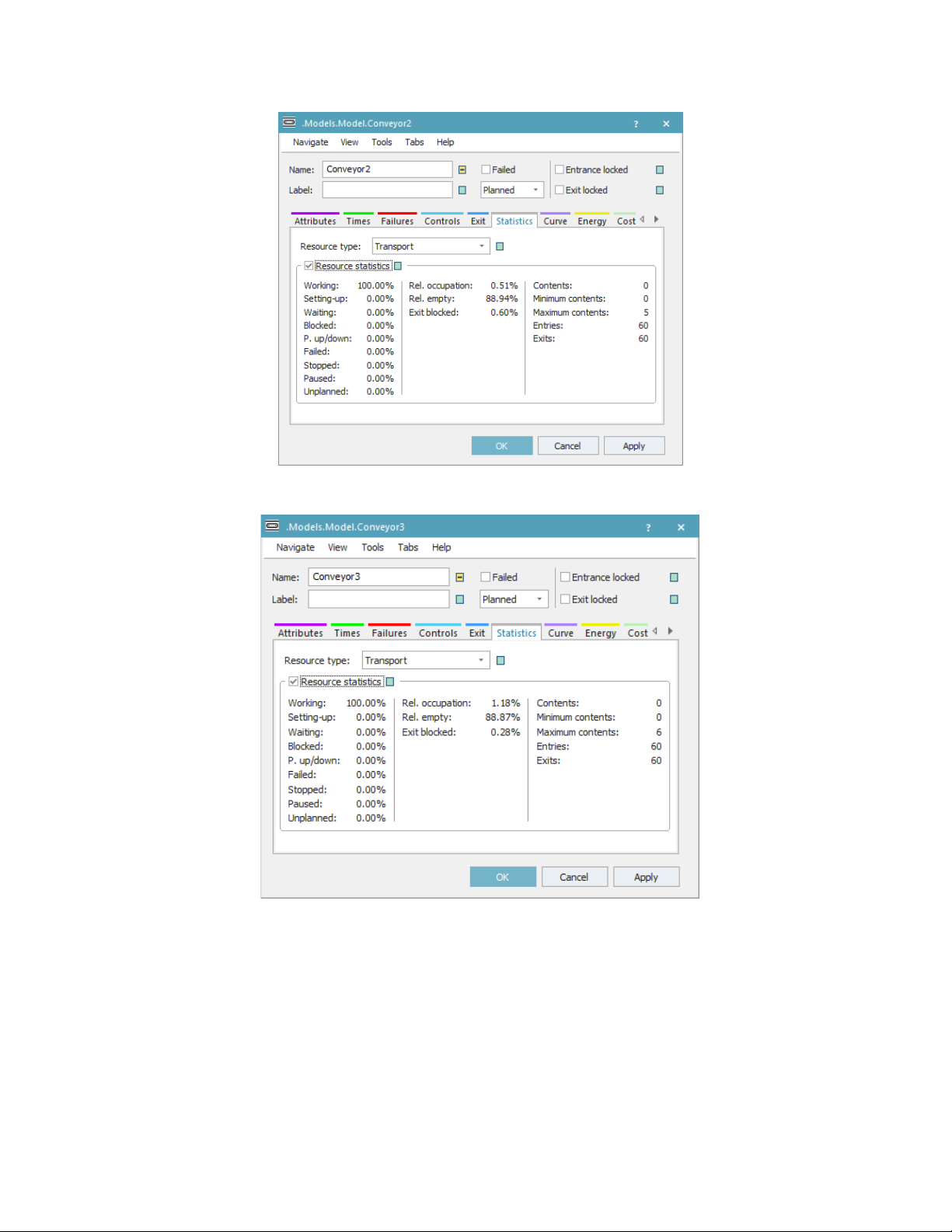Select the red-marked Failures tab in Conveyor2

point(396,221)
